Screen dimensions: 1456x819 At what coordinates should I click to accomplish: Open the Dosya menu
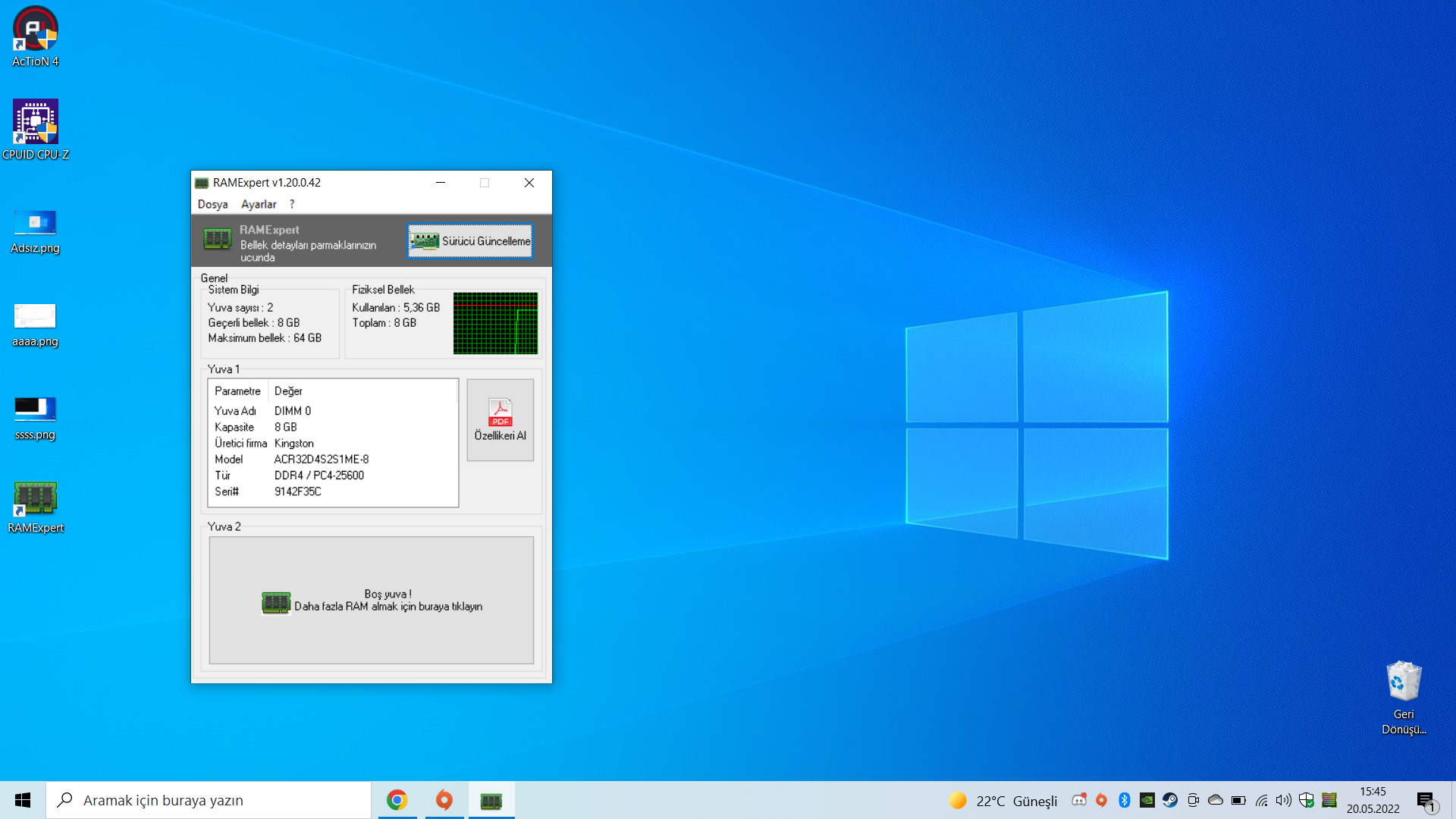pyautogui.click(x=212, y=204)
